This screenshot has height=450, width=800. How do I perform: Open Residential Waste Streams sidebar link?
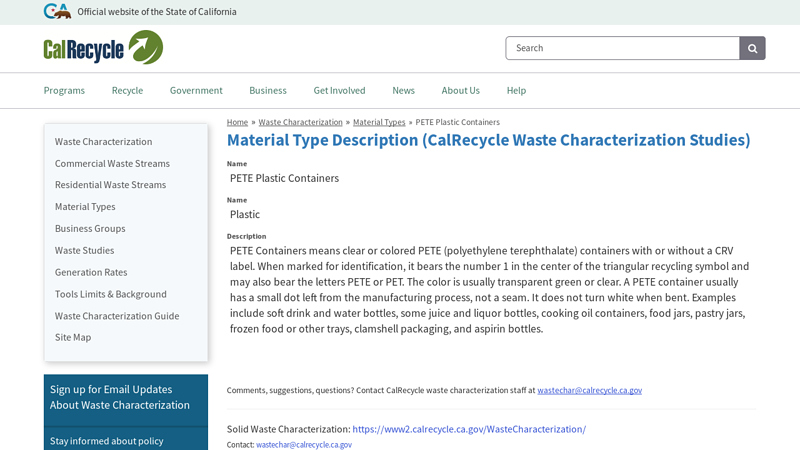pyautogui.click(x=111, y=185)
